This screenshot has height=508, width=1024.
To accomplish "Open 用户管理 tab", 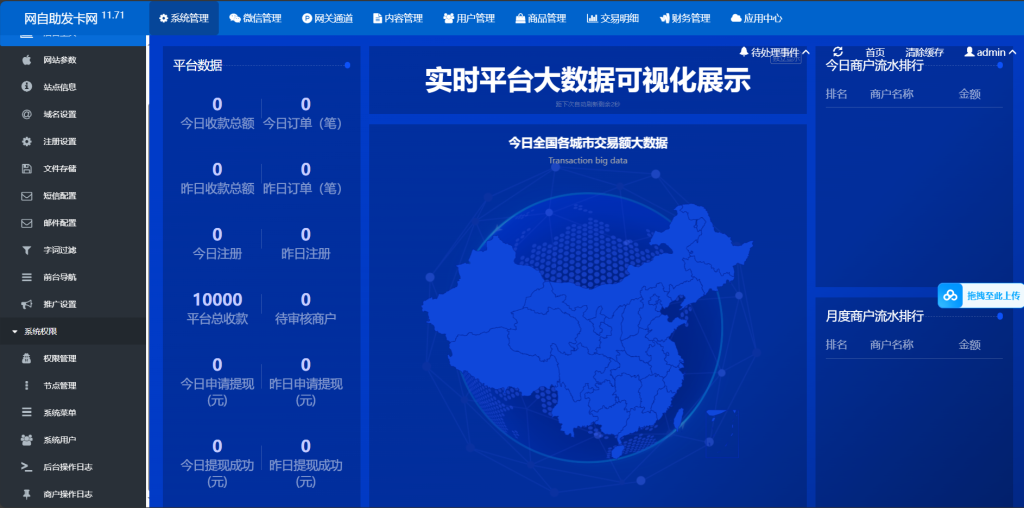I will click(469, 18).
